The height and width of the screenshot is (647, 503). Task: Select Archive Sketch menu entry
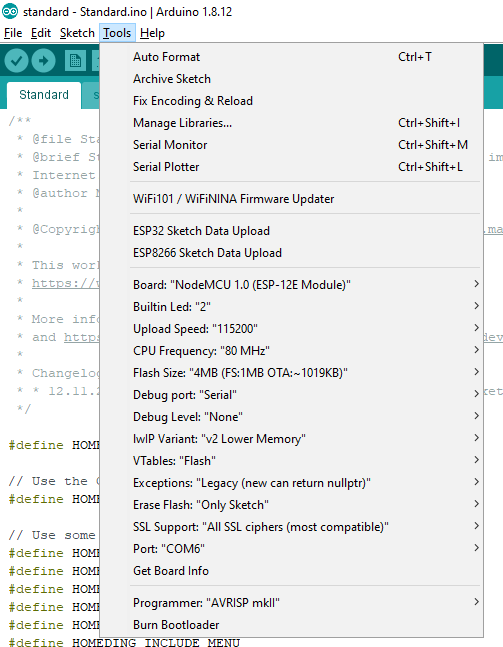point(291,79)
